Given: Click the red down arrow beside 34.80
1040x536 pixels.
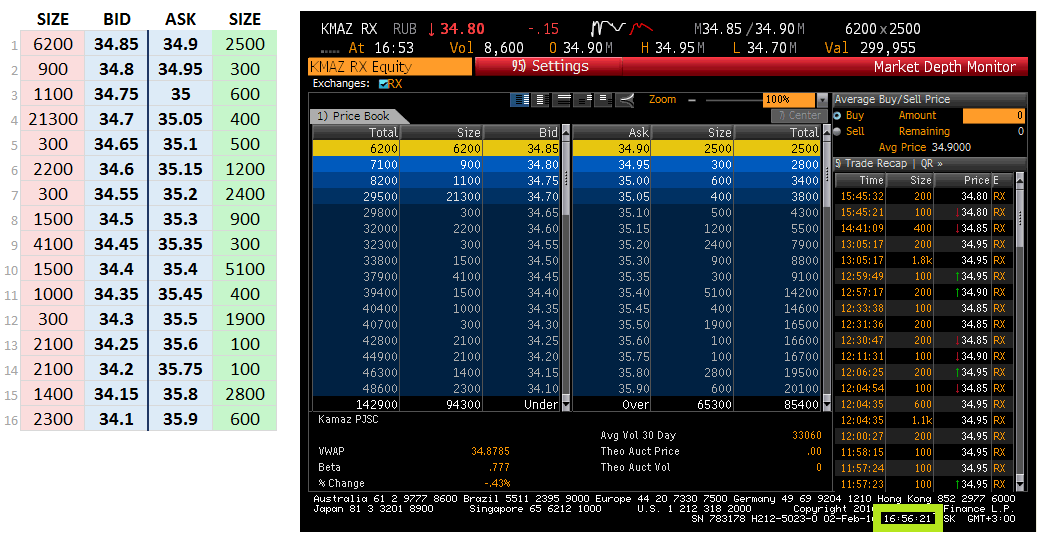Looking at the screenshot, I should point(432,29).
